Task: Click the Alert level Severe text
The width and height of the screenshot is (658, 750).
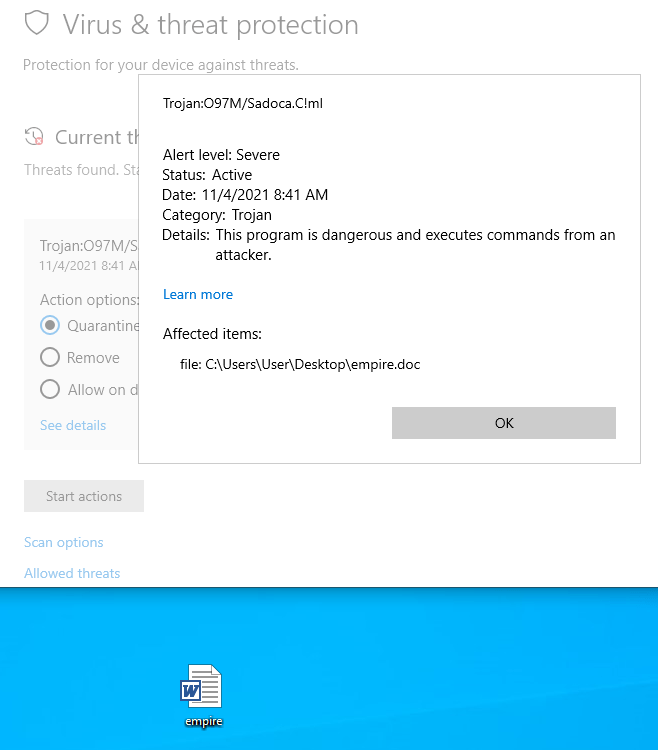Action: point(221,155)
